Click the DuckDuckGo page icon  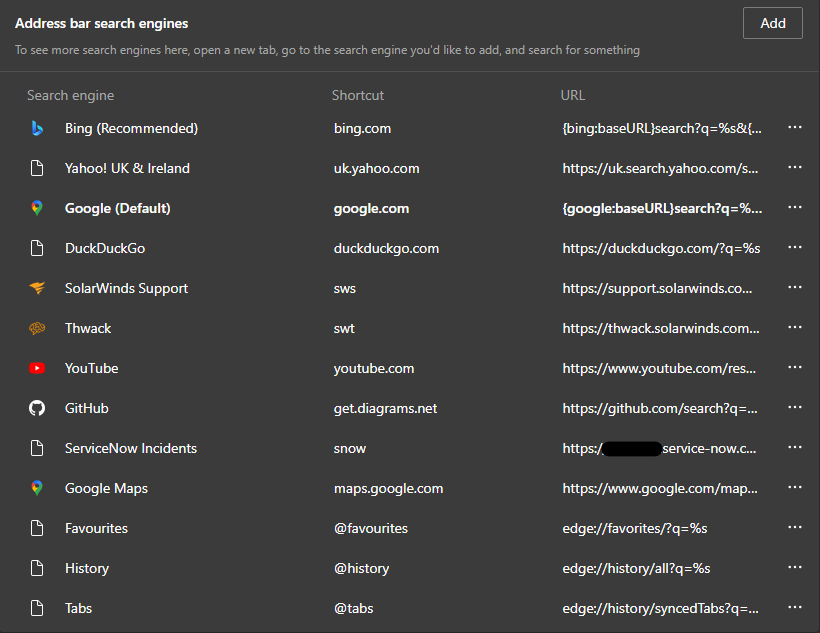coord(37,248)
